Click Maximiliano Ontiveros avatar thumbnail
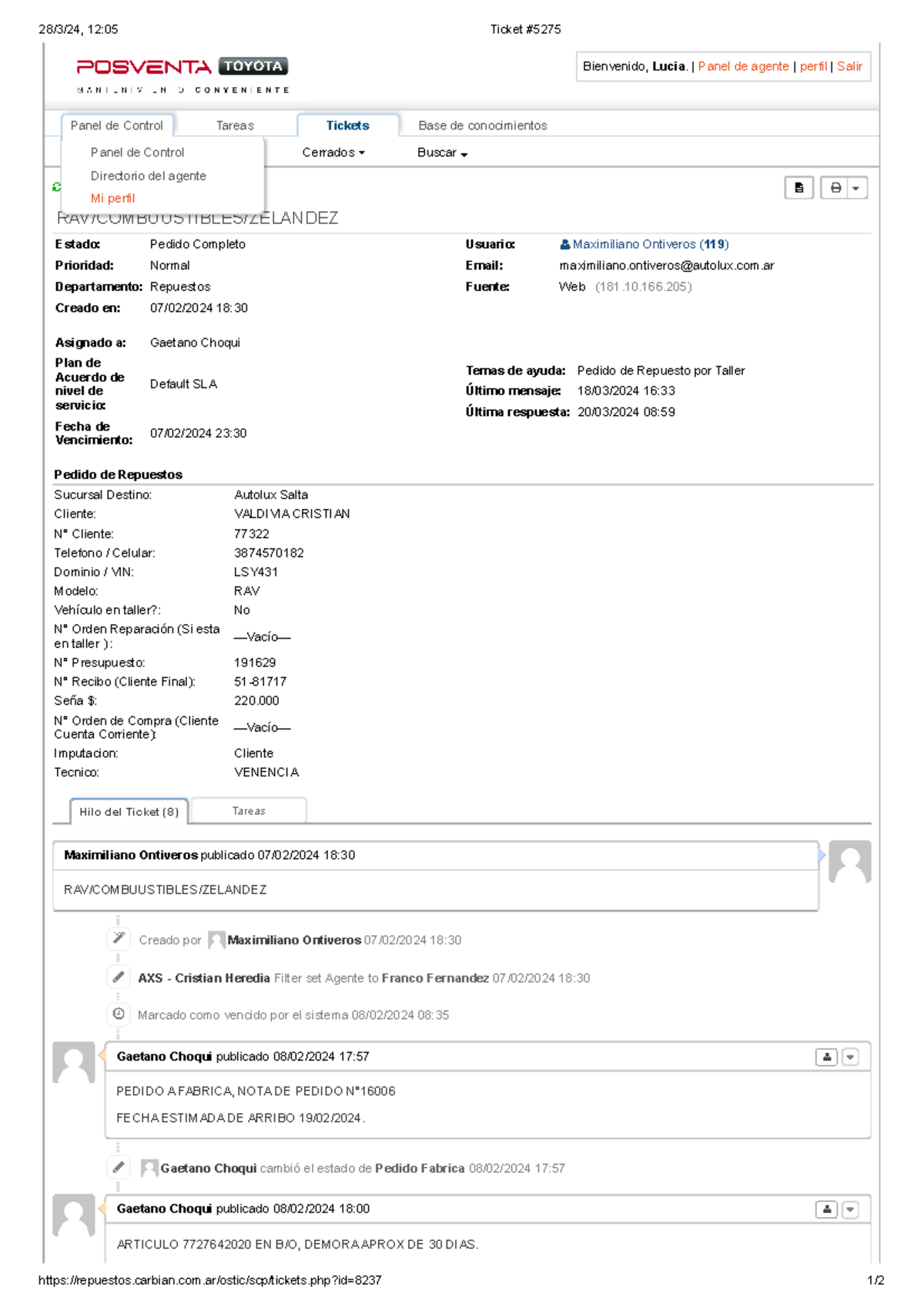 (x=849, y=862)
